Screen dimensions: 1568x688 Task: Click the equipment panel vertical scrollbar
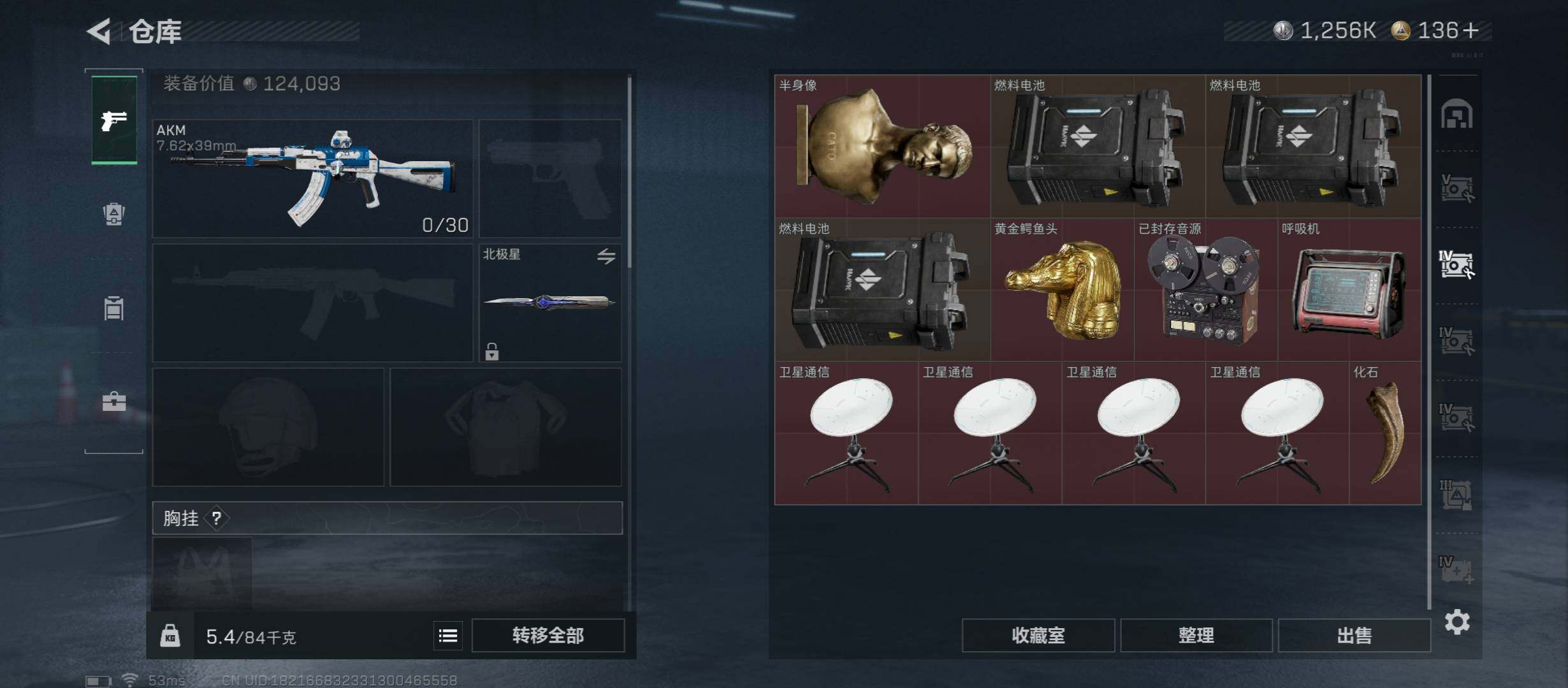(x=630, y=172)
